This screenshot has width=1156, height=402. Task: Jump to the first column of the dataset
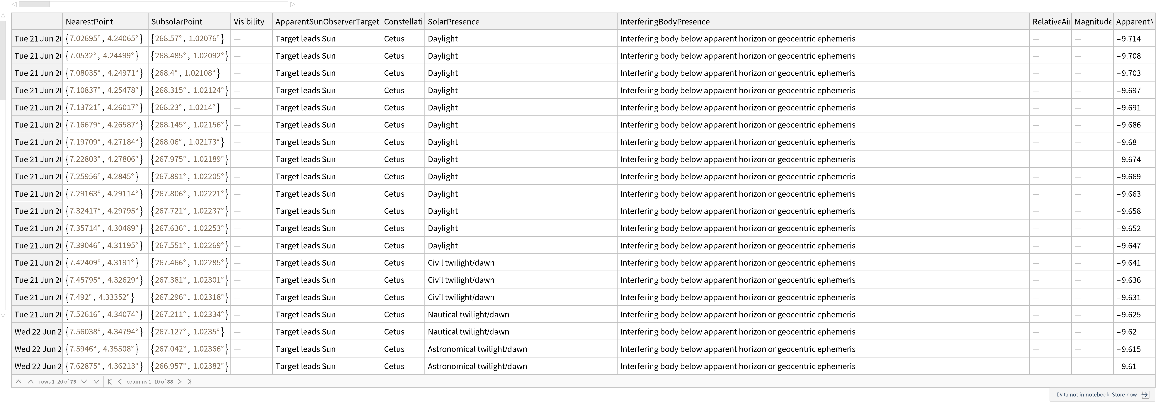pos(109,381)
